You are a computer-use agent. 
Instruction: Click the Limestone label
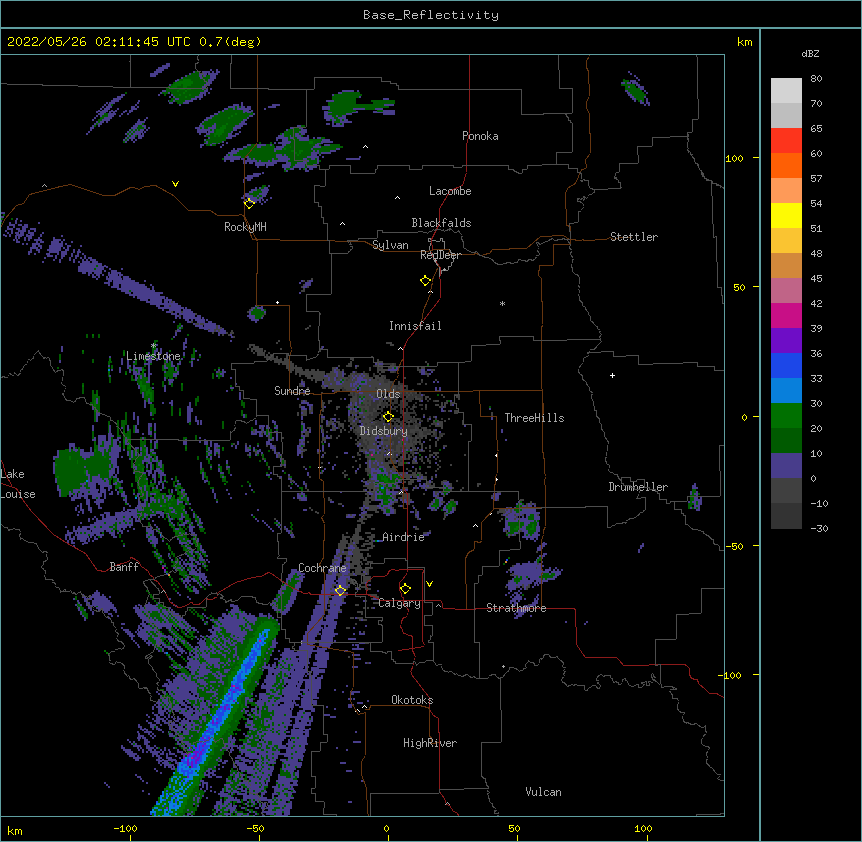click(153, 356)
